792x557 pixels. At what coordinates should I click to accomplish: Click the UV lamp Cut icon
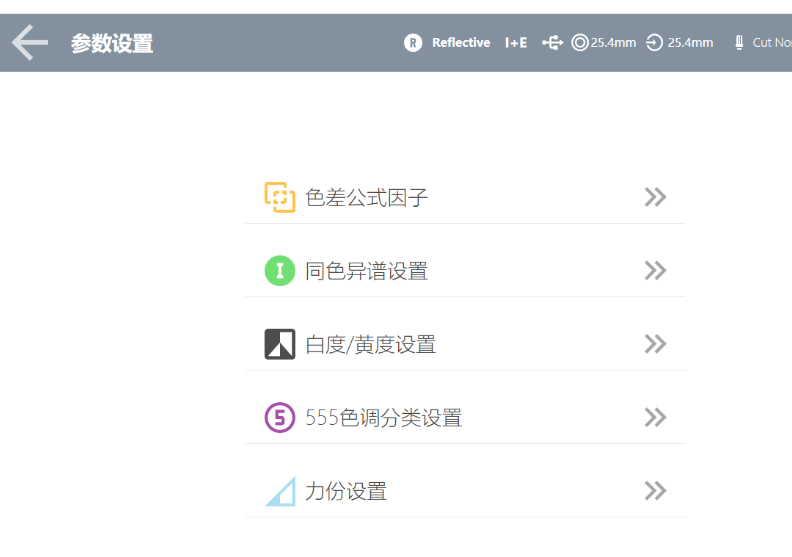click(x=739, y=42)
